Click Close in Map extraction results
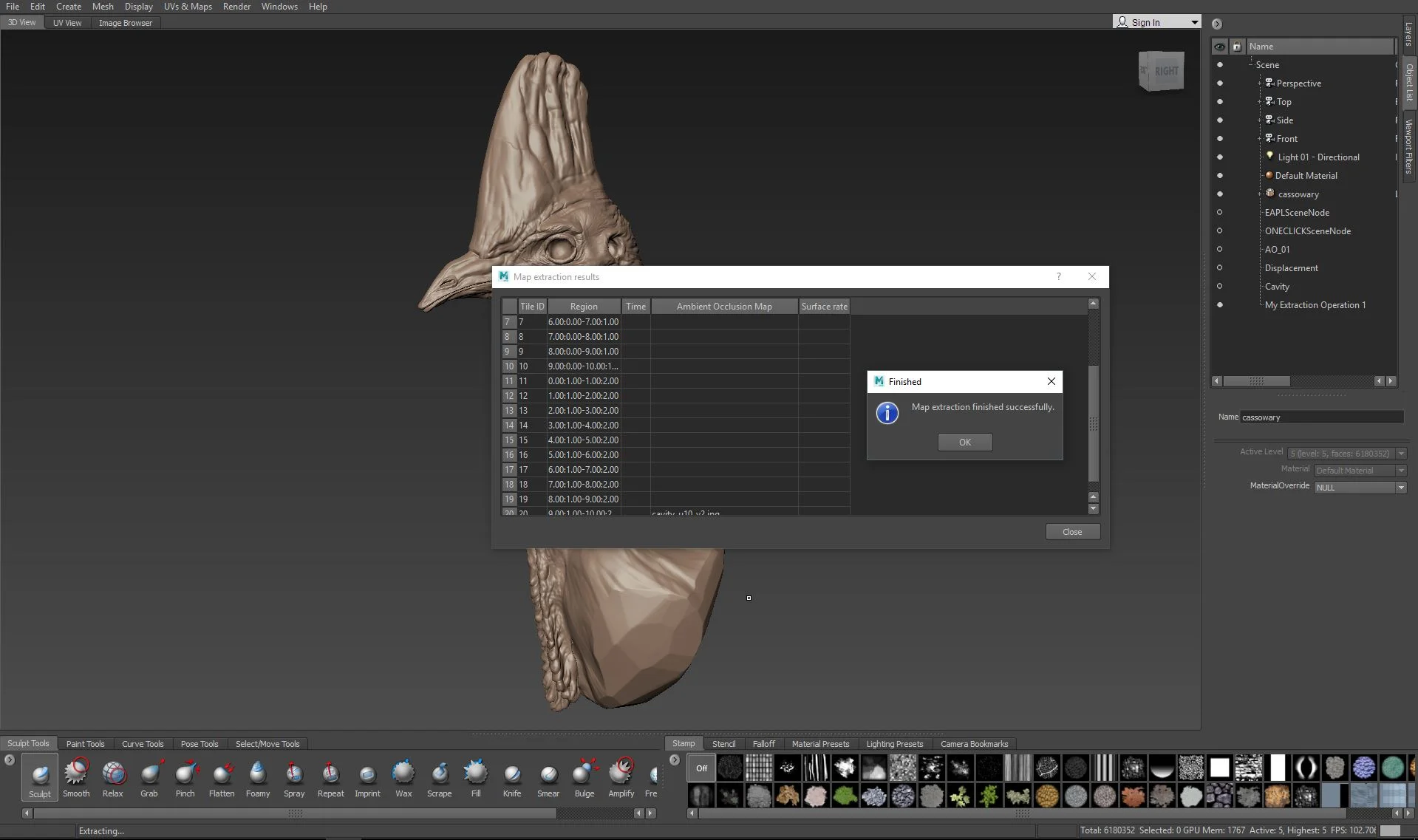This screenshot has width=1418, height=840. click(x=1072, y=532)
